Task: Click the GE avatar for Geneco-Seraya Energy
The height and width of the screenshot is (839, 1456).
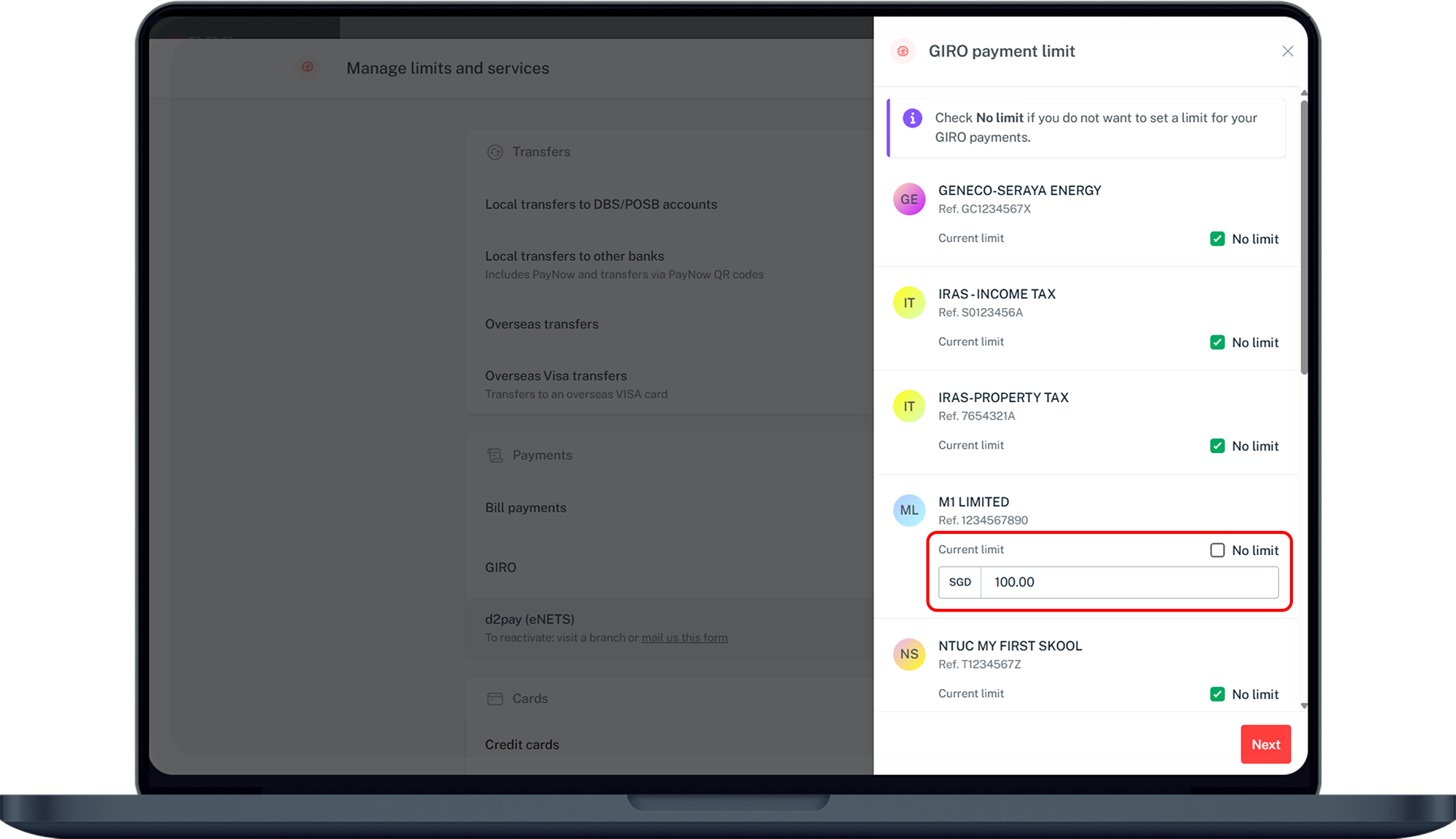Action: 909,200
